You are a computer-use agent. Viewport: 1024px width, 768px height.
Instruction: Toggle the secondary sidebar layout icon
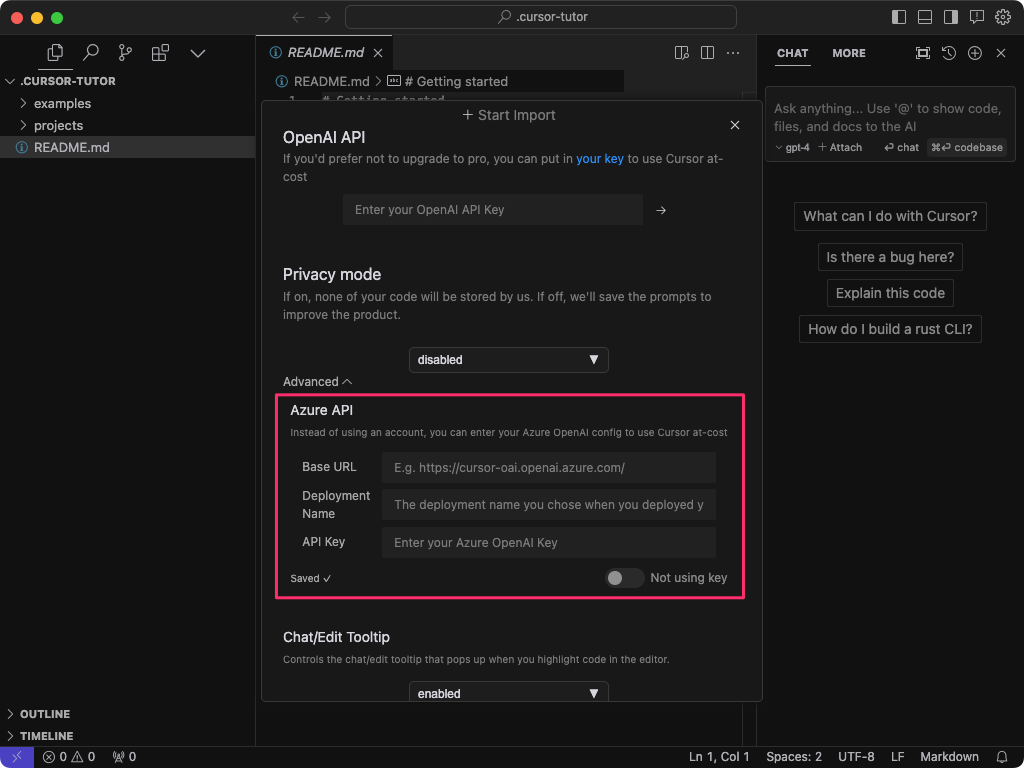951,17
